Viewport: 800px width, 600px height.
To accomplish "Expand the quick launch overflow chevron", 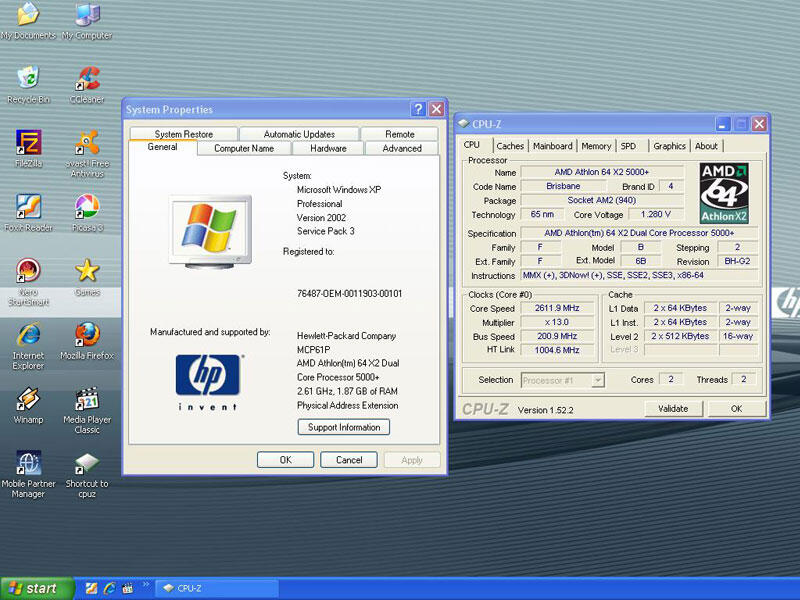I will pyautogui.click(x=145, y=585).
